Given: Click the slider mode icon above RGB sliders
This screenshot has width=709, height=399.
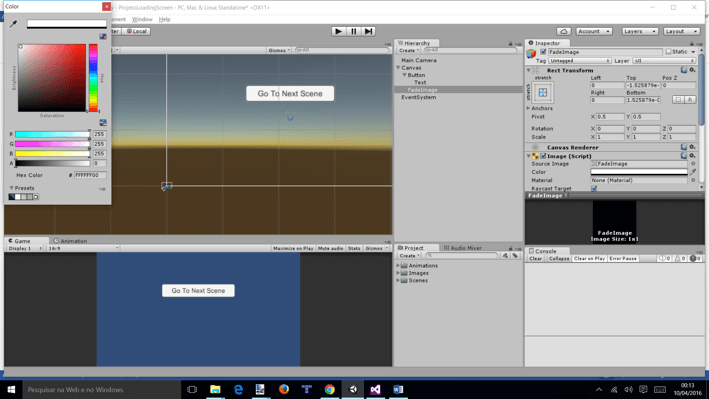Looking at the screenshot, I should [x=103, y=123].
